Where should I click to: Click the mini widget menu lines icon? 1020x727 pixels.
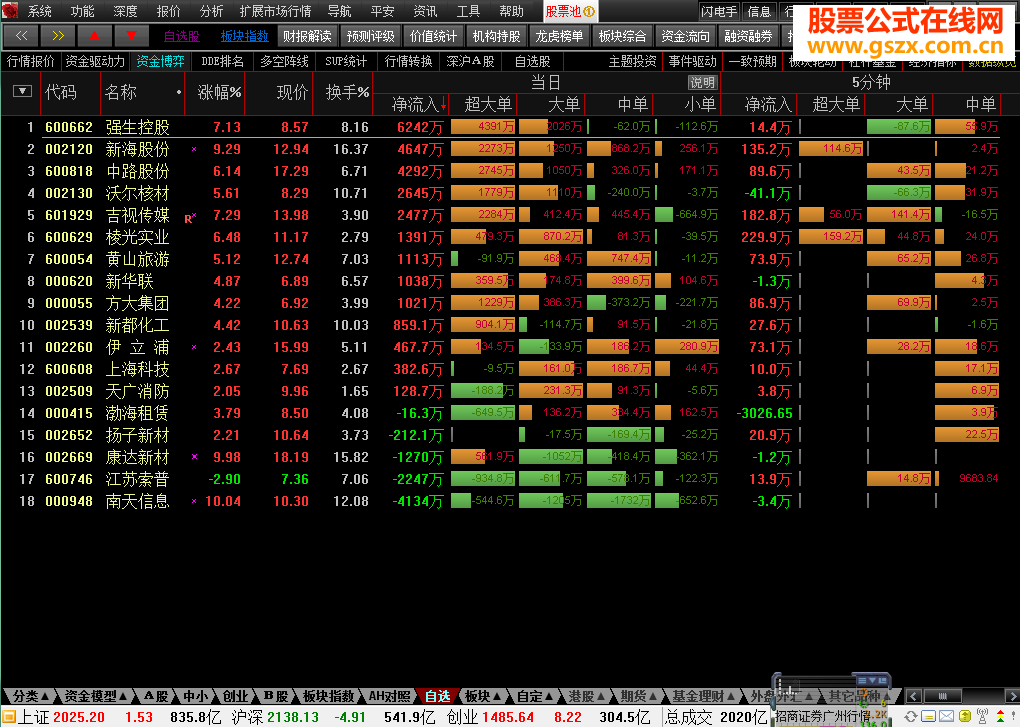pos(862,681)
